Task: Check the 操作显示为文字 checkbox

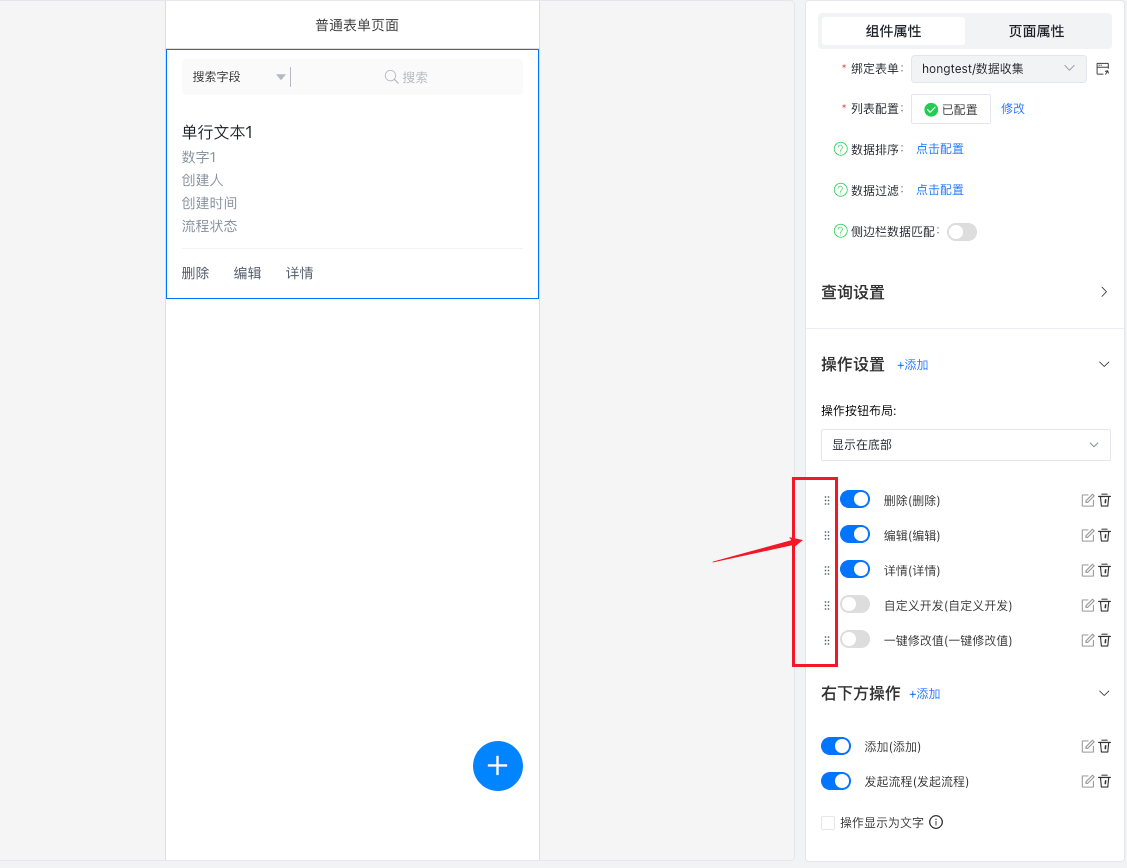Action: click(828, 823)
